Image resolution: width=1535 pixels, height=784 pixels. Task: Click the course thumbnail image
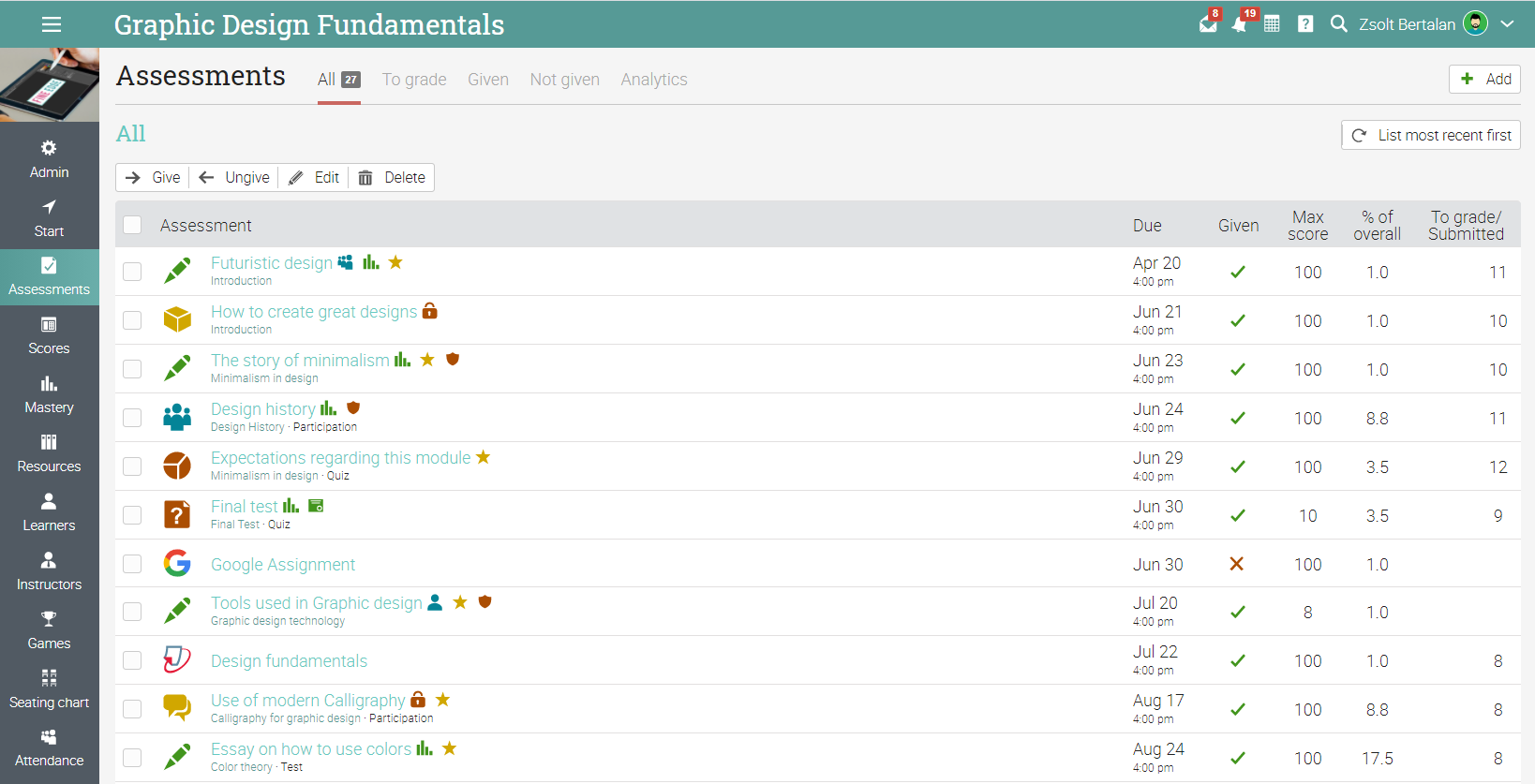coord(50,84)
